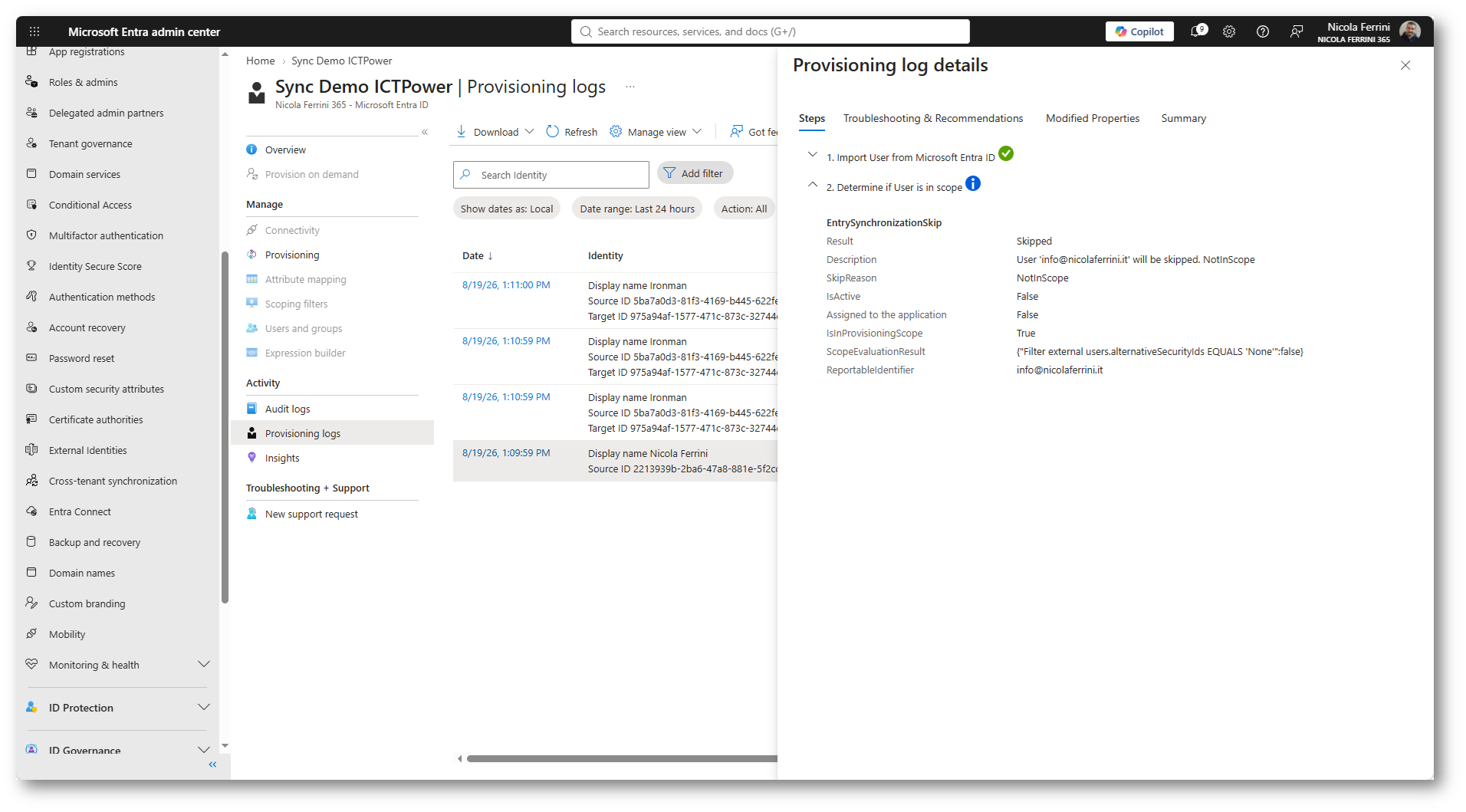Expand step 1 Import User
The image size is (1466, 812).
coord(813,155)
